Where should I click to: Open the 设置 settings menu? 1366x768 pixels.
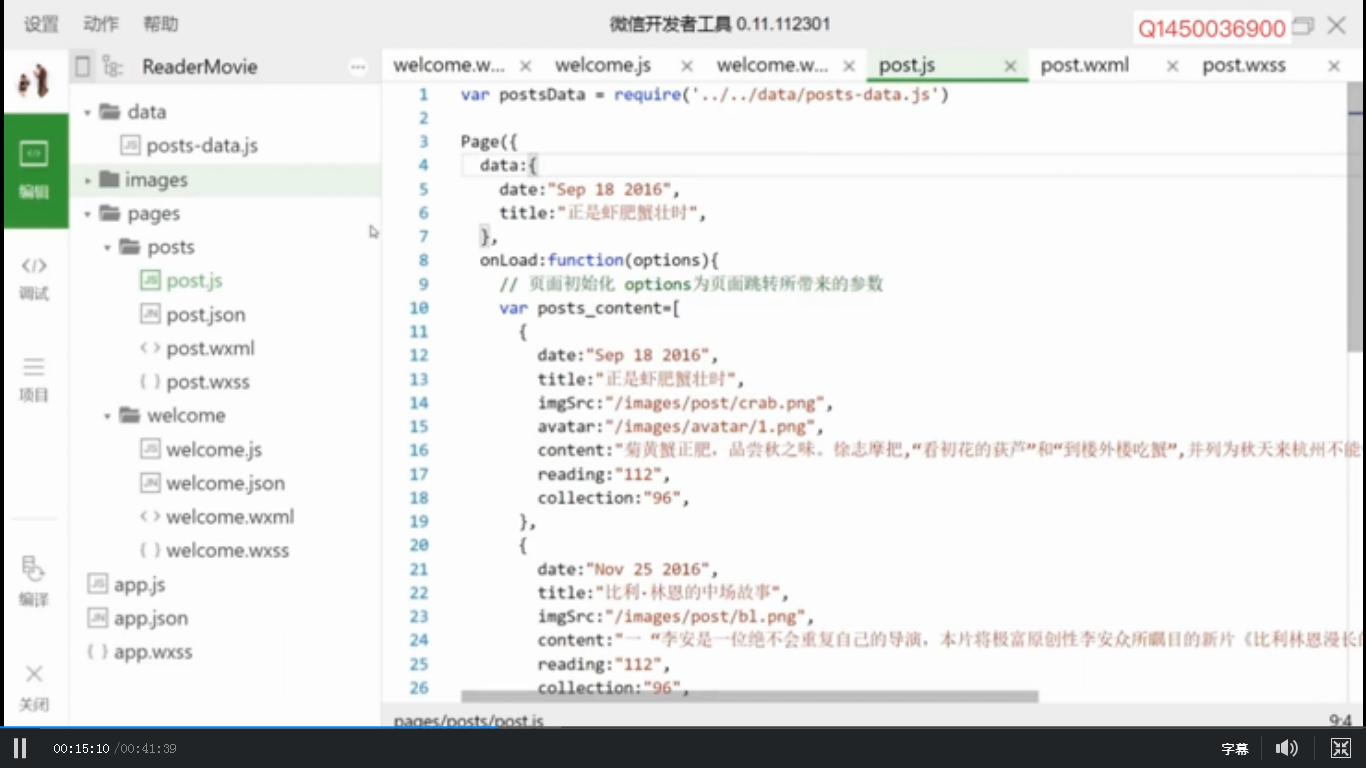[x=41, y=24]
